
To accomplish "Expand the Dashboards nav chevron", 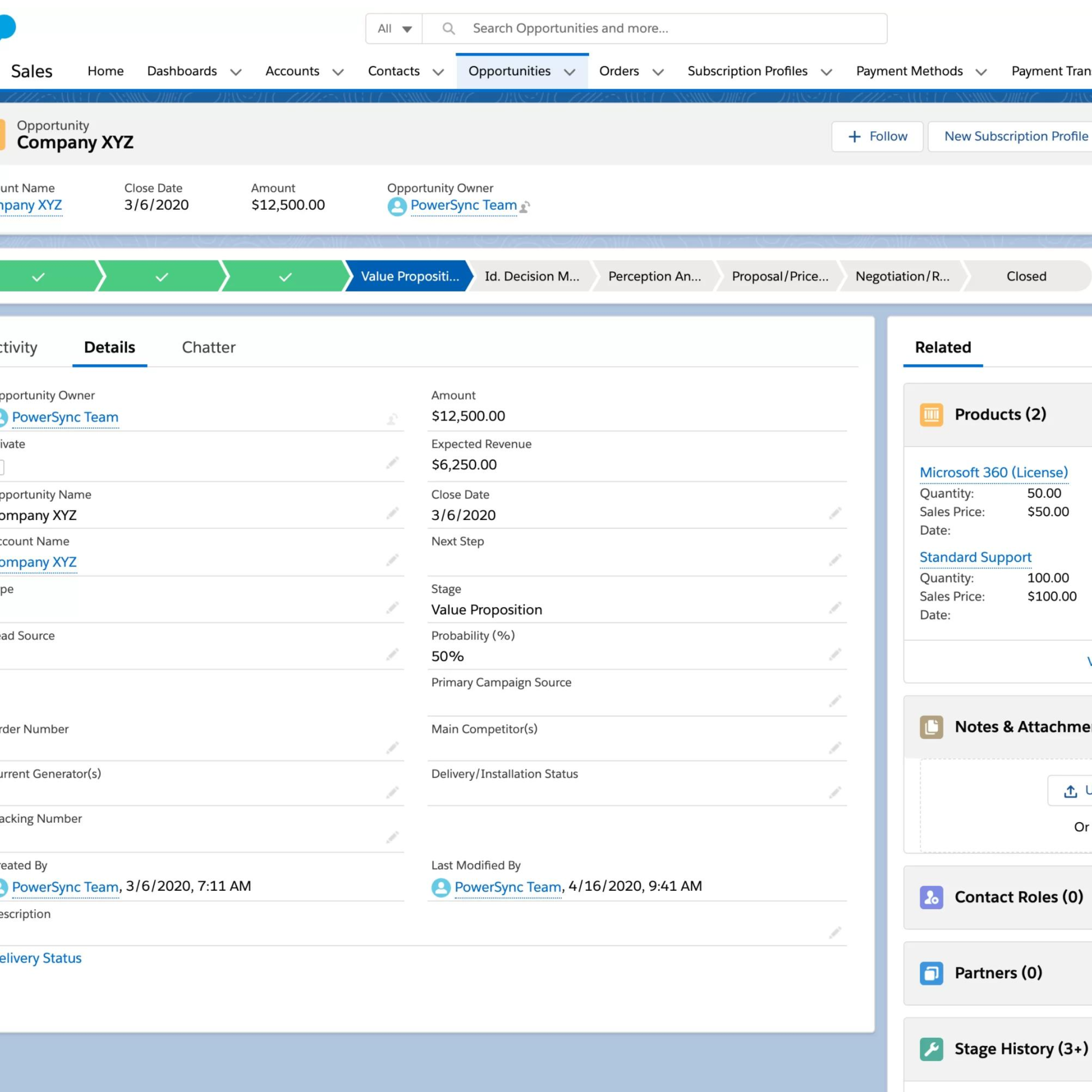I will [236, 72].
